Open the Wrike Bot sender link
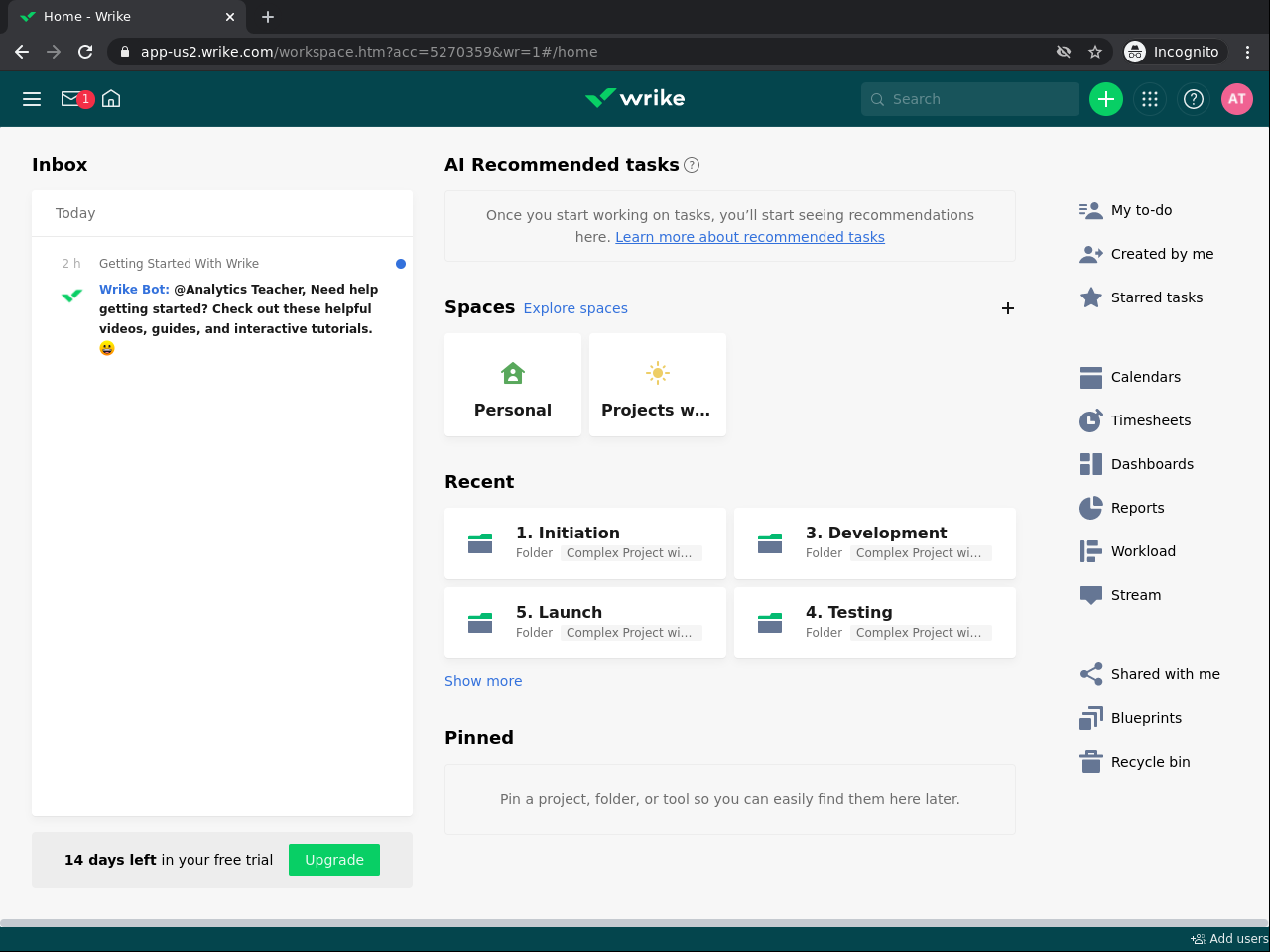 [134, 290]
